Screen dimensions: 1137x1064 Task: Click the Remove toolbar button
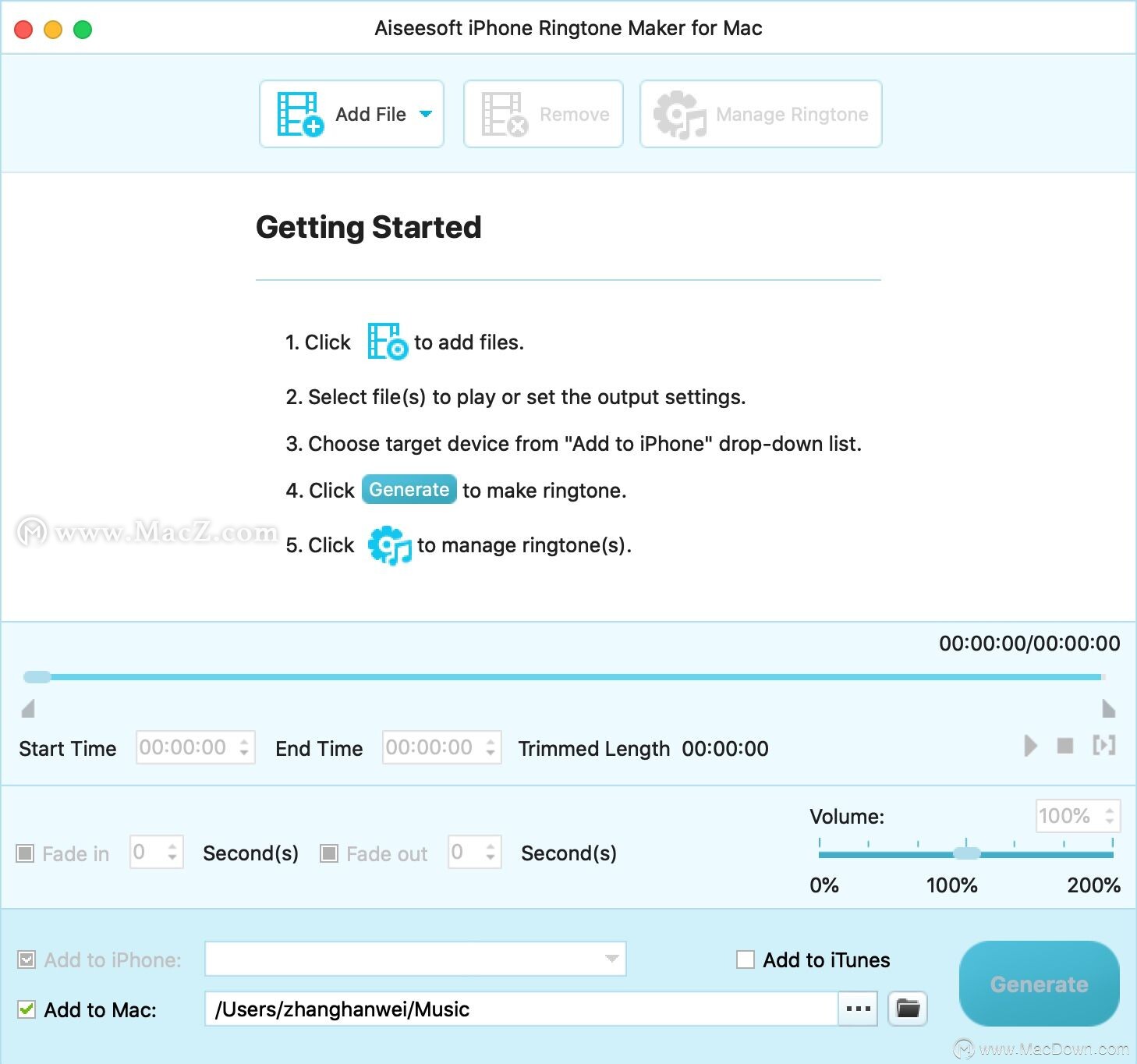pos(544,114)
